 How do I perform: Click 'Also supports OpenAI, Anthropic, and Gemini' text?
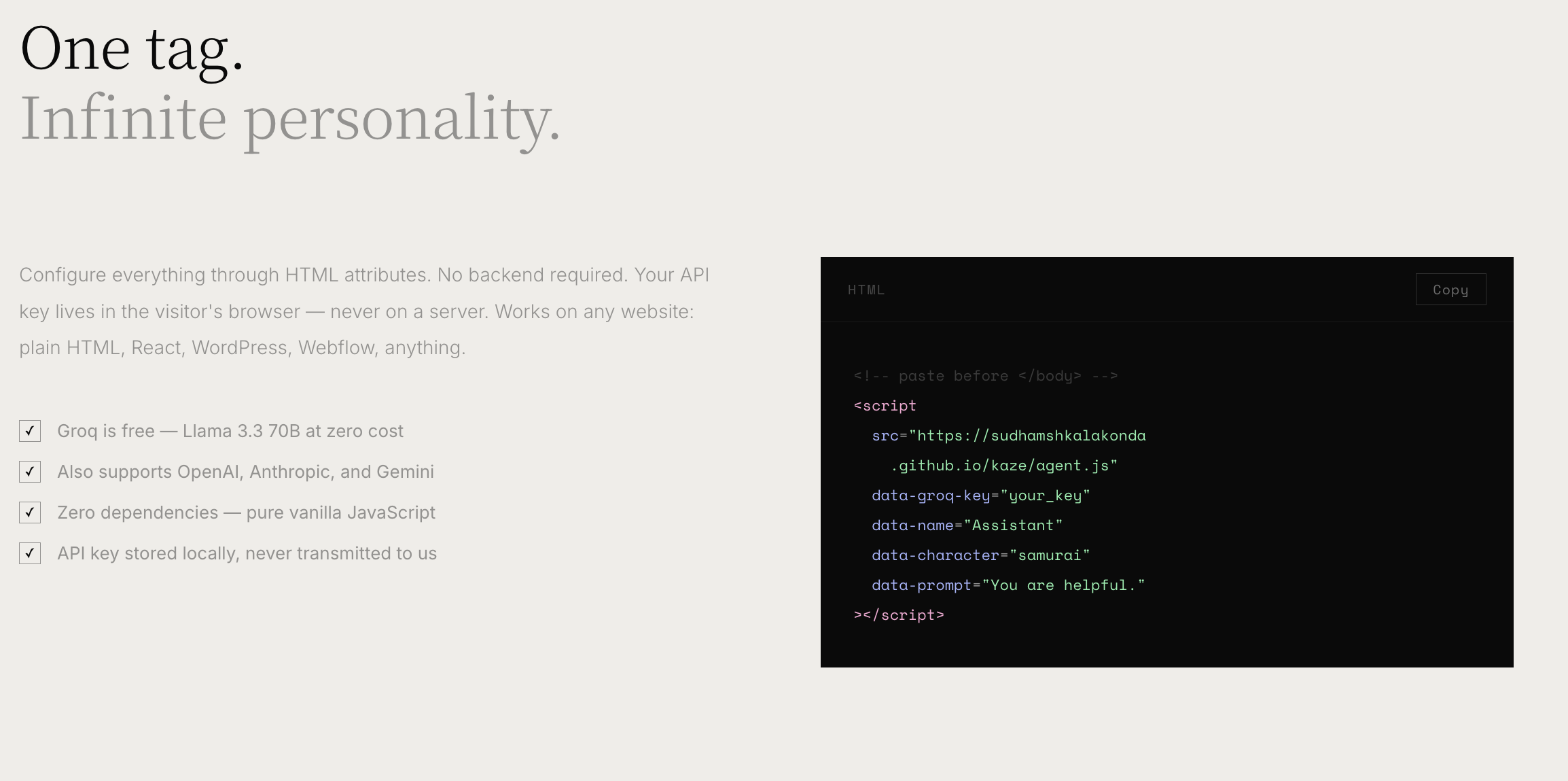pyautogui.click(x=245, y=472)
